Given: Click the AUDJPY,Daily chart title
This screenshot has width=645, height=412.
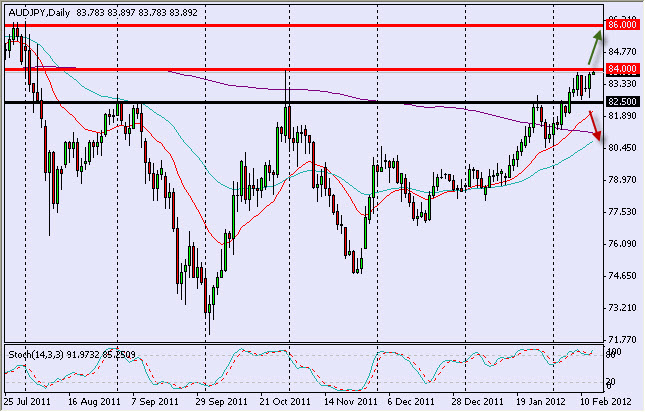Looking at the screenshot, I should (38, 10).
